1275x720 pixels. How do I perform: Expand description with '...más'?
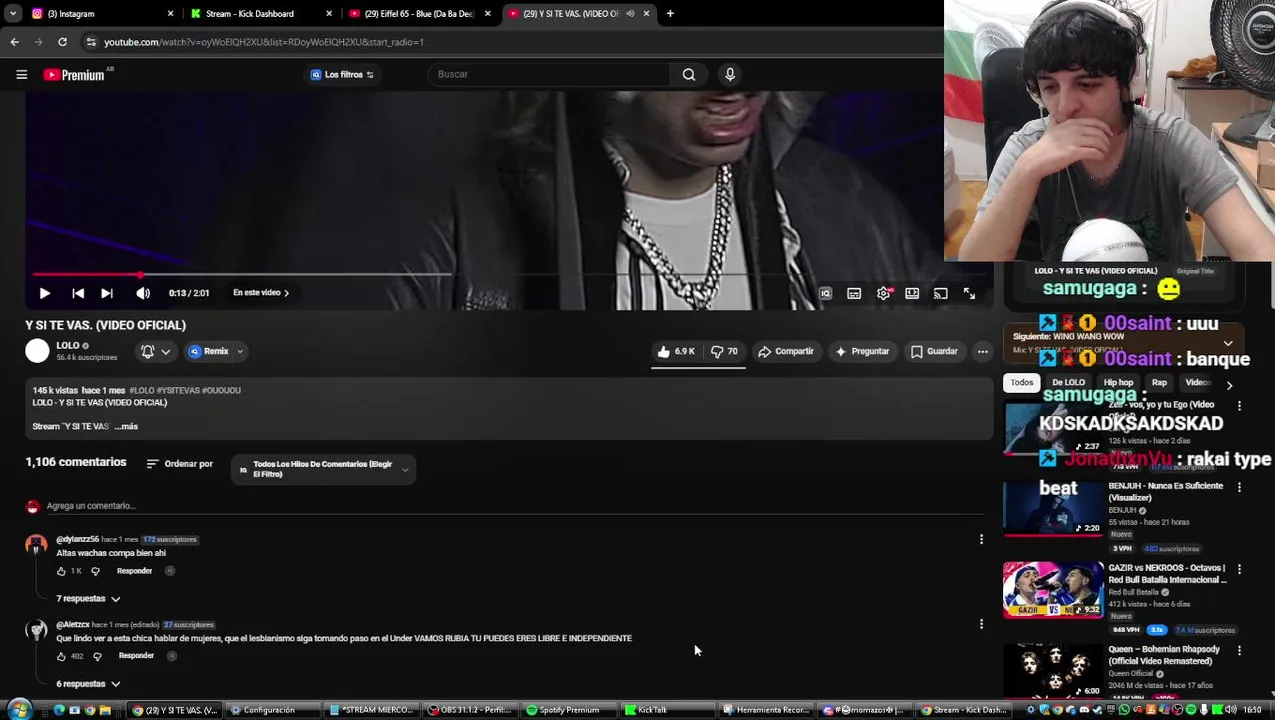click(127, 426)
